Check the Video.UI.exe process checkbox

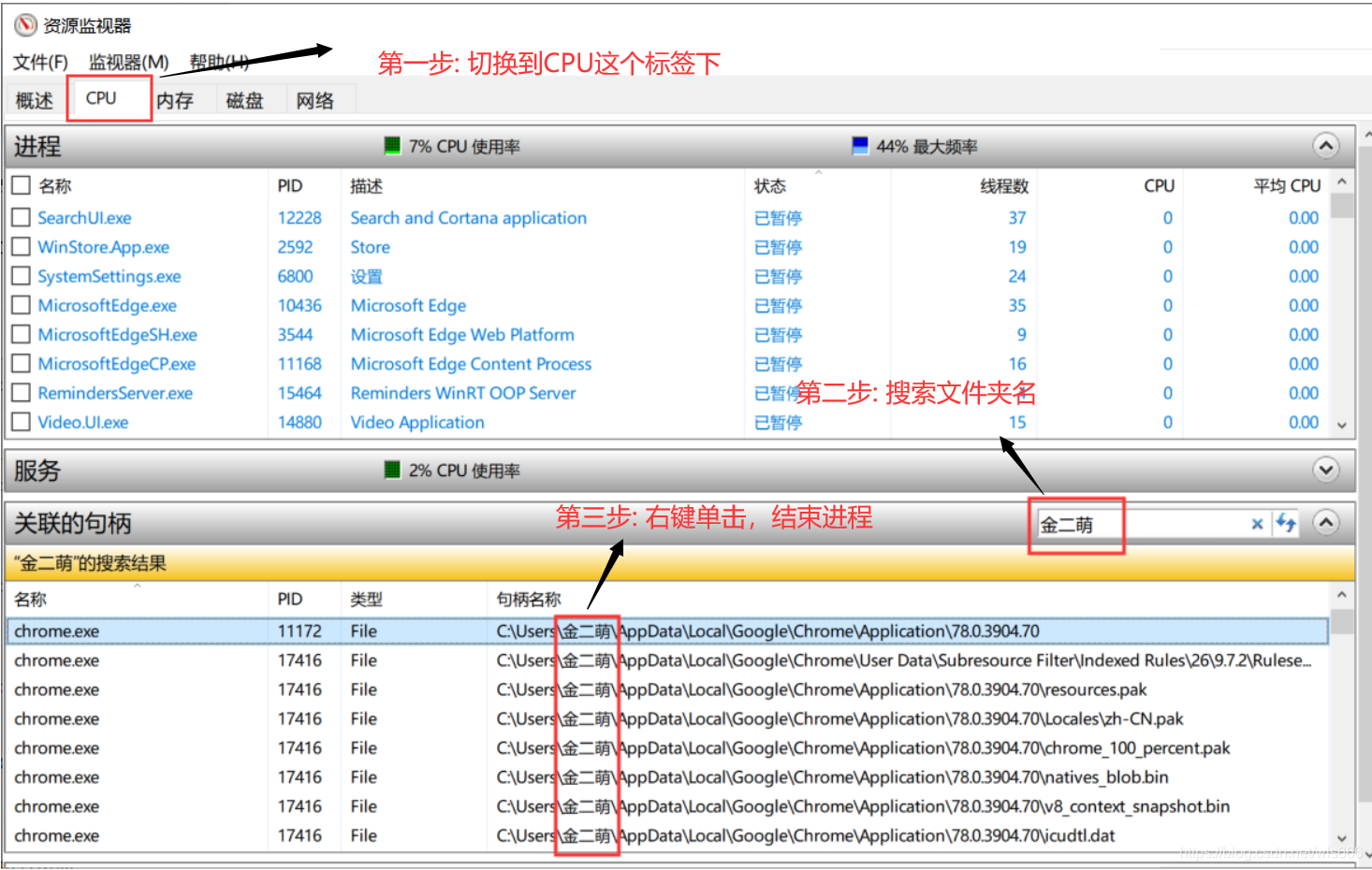(21, 422)
